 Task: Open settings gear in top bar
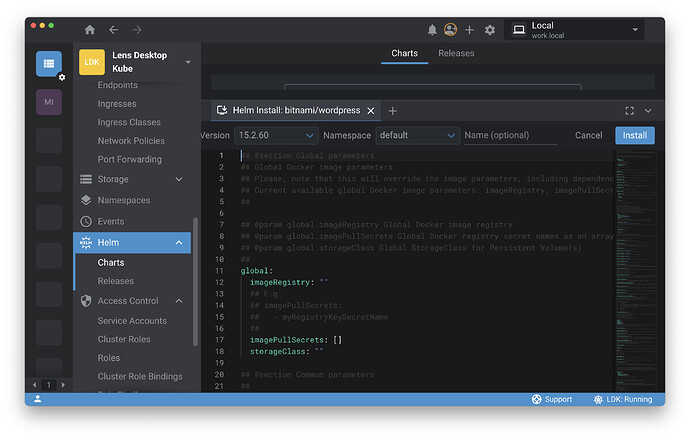point(490,30)
